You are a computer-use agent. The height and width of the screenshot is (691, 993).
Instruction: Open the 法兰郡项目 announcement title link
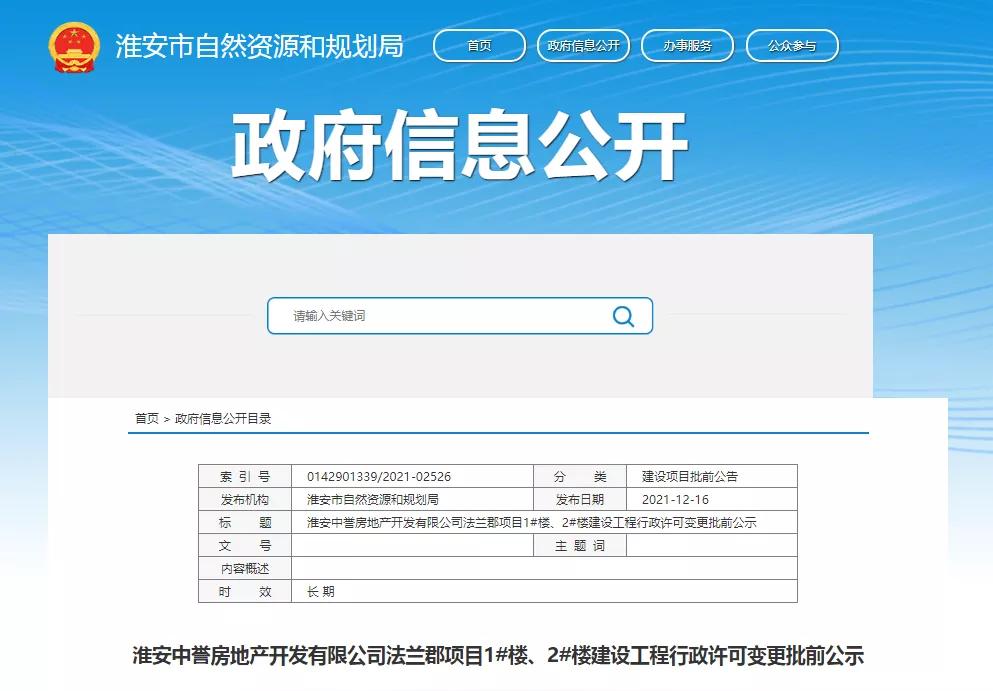click(x=496, y=653)
